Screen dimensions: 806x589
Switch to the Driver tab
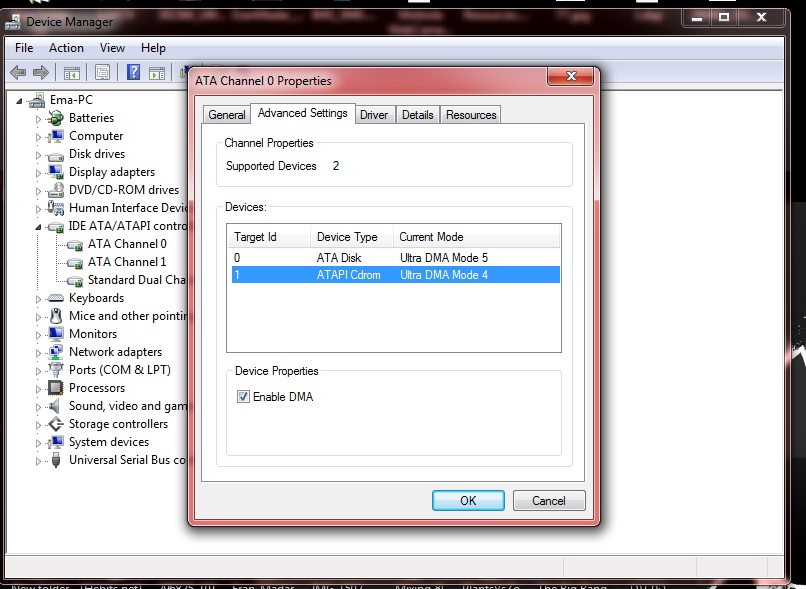(x=374, y=115)
